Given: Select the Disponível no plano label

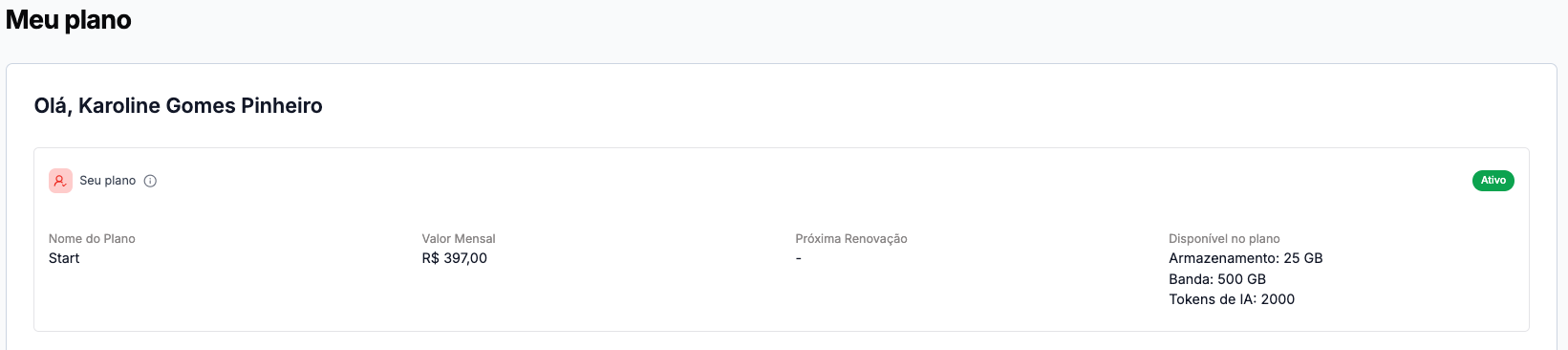Looking at the screenshot, I should [1224, 239].
